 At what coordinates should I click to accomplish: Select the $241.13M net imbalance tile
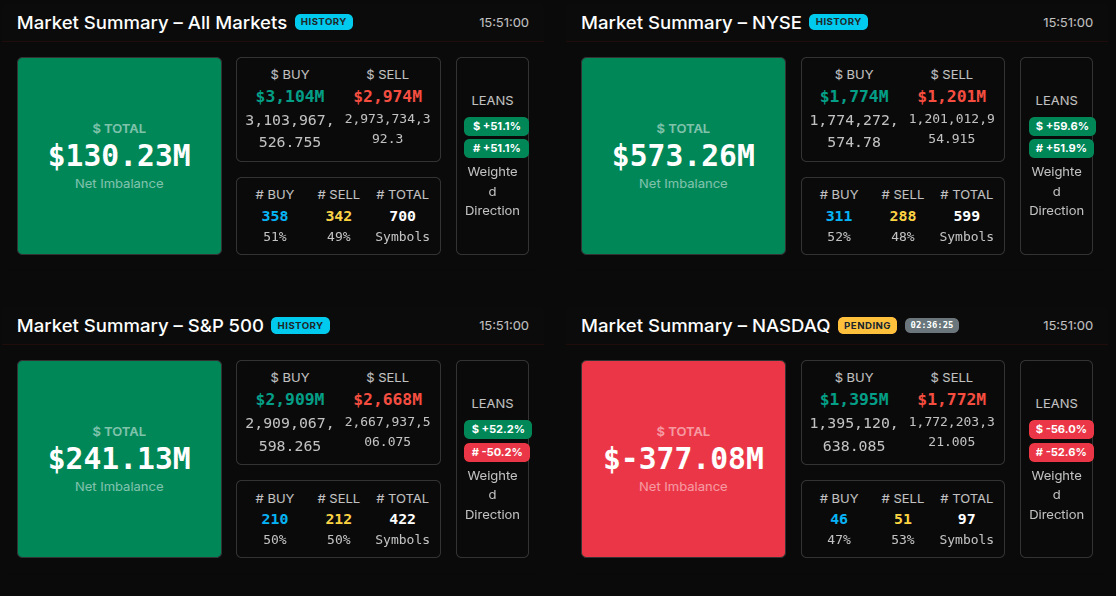[x=120, y=459]
